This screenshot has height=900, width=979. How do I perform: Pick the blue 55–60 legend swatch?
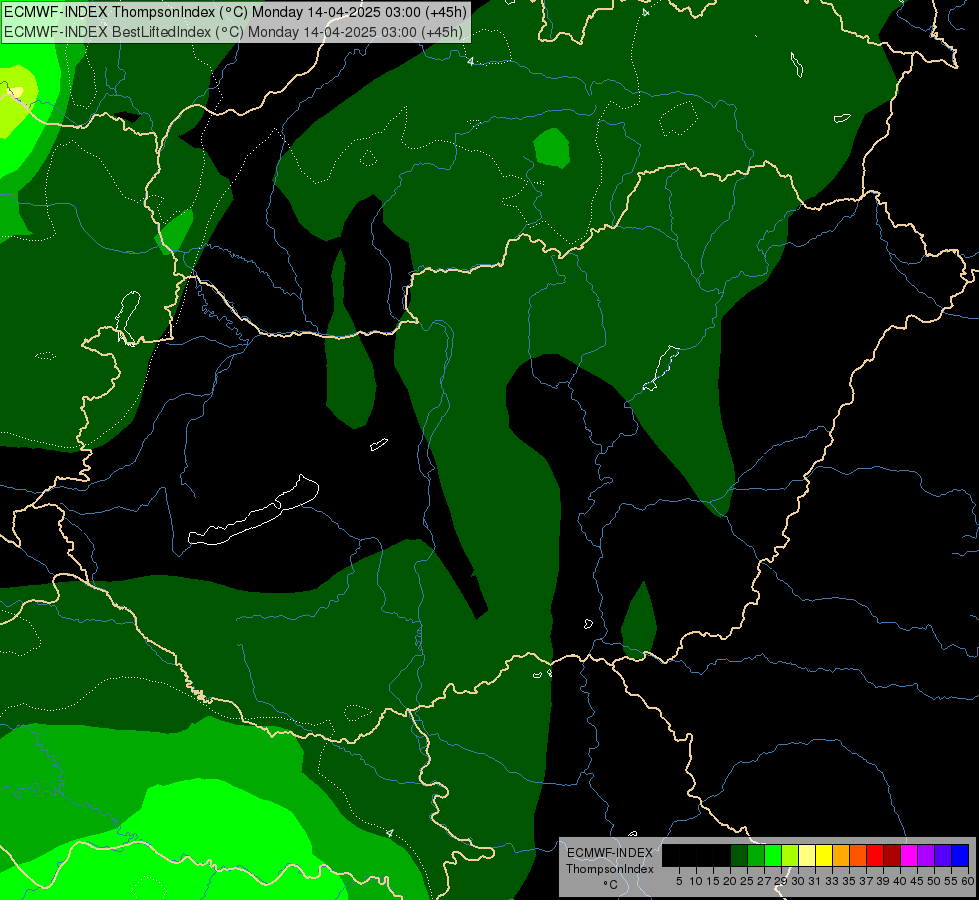pyautogui.click(x=960, y=855)
